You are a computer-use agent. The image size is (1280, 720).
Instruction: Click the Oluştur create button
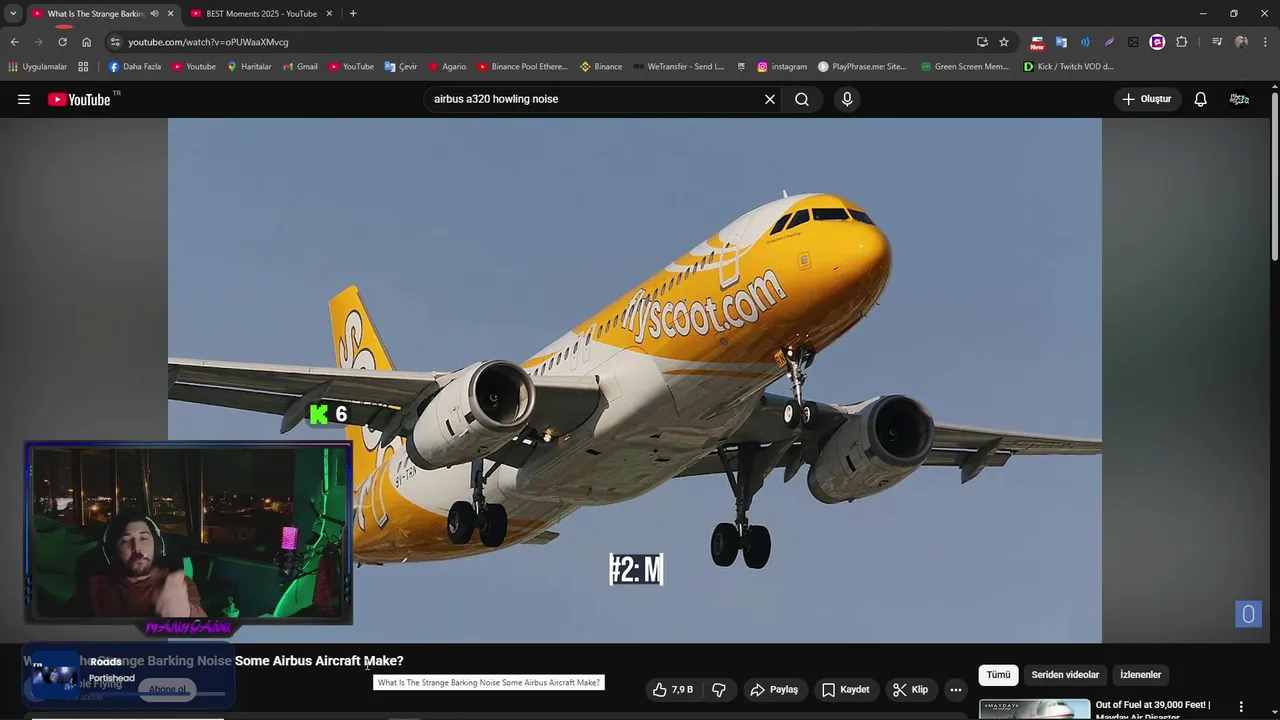tap(1146, 99)
